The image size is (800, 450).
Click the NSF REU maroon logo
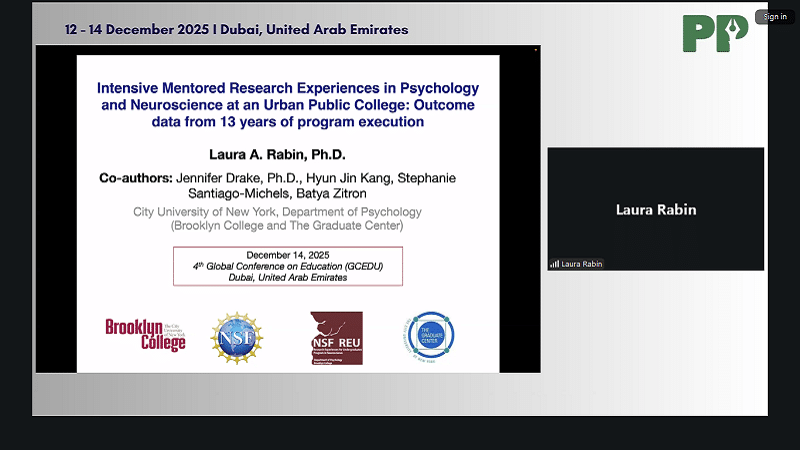click(336, 337)
